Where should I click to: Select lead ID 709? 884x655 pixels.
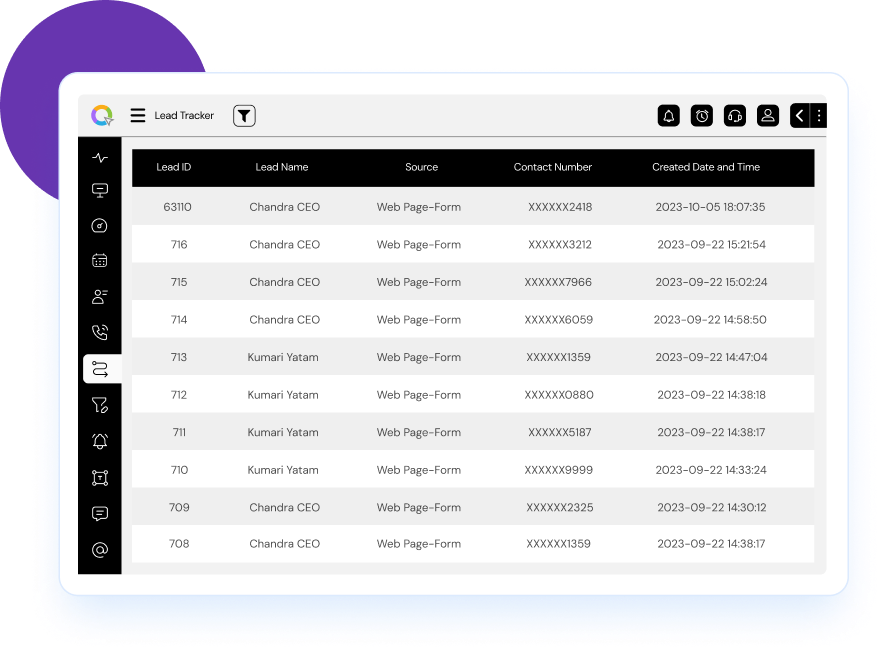(x=179, y=507)
